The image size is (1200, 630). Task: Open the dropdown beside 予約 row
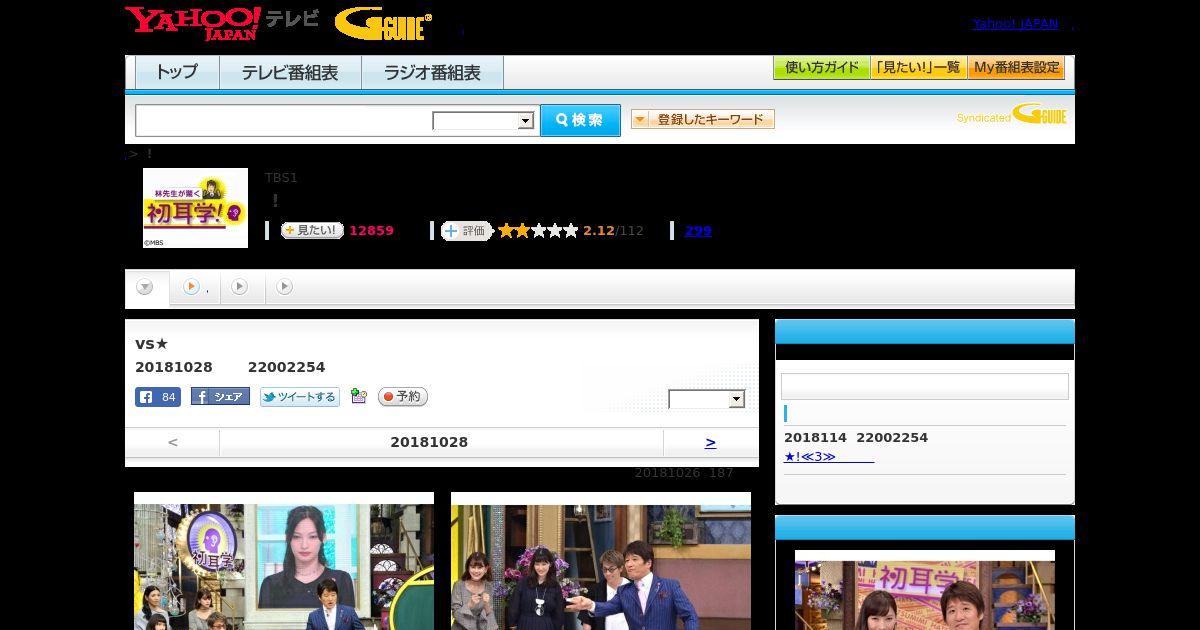point(707,399)
